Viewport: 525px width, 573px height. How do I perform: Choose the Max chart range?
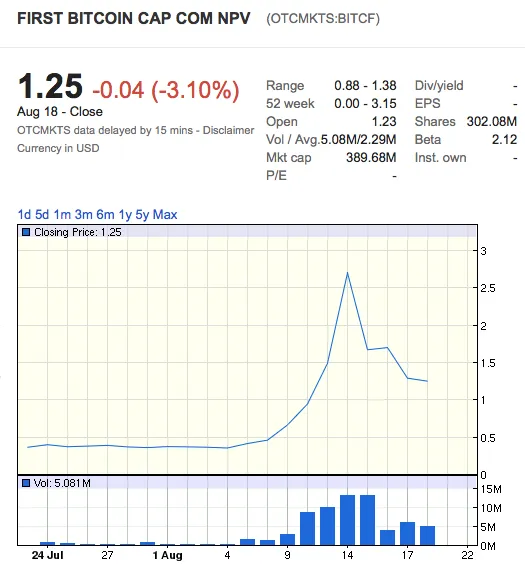point(165,215)
